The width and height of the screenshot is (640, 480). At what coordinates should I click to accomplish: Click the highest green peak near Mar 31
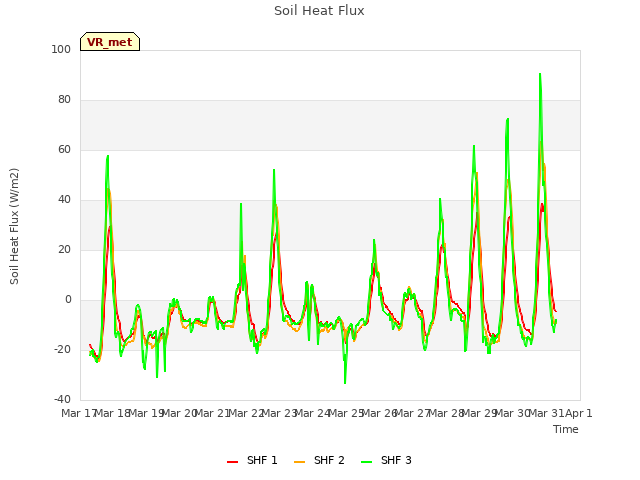540,75
